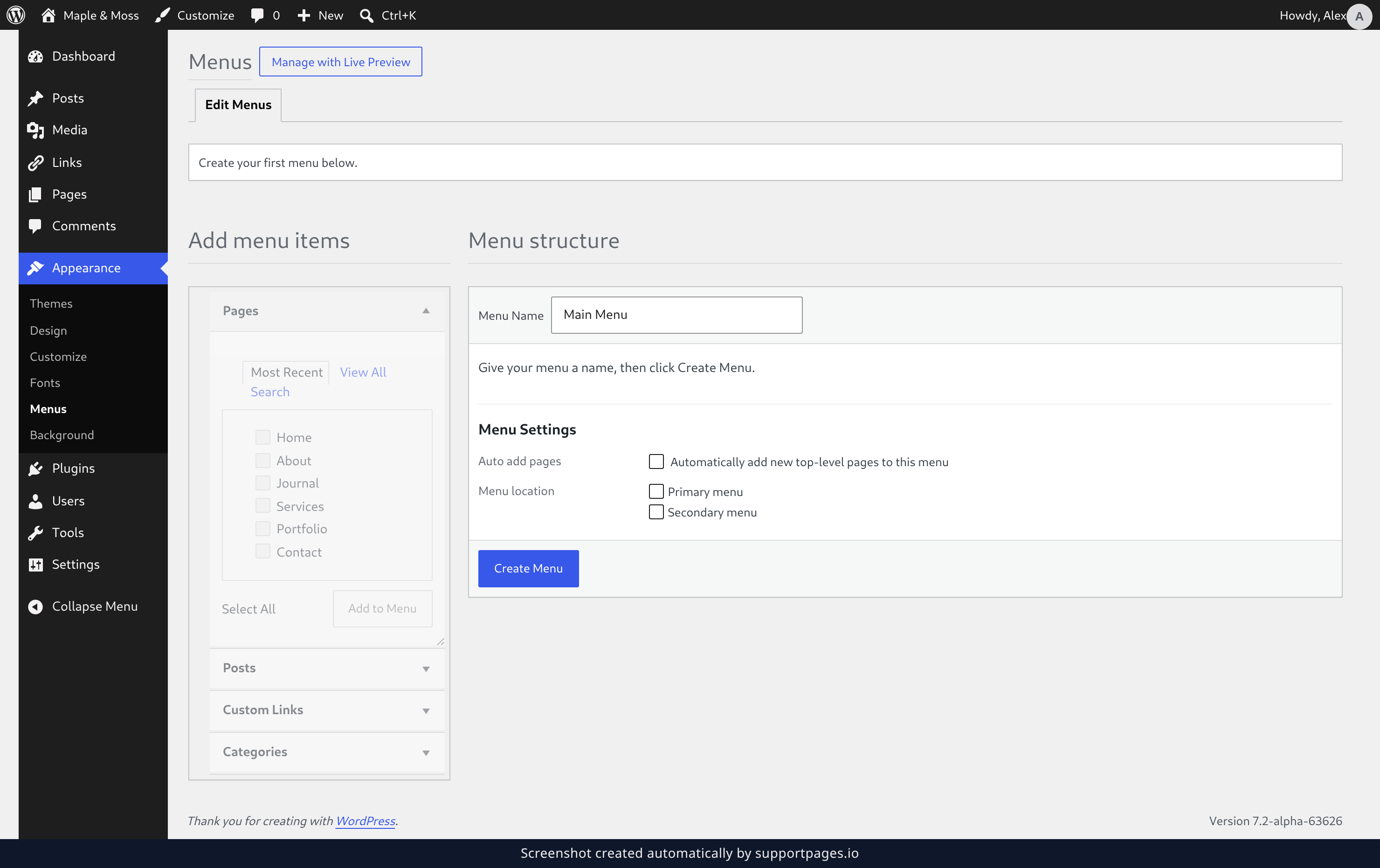Open the Background submenu item
The image size is (1380, 868).
point(62,435)
